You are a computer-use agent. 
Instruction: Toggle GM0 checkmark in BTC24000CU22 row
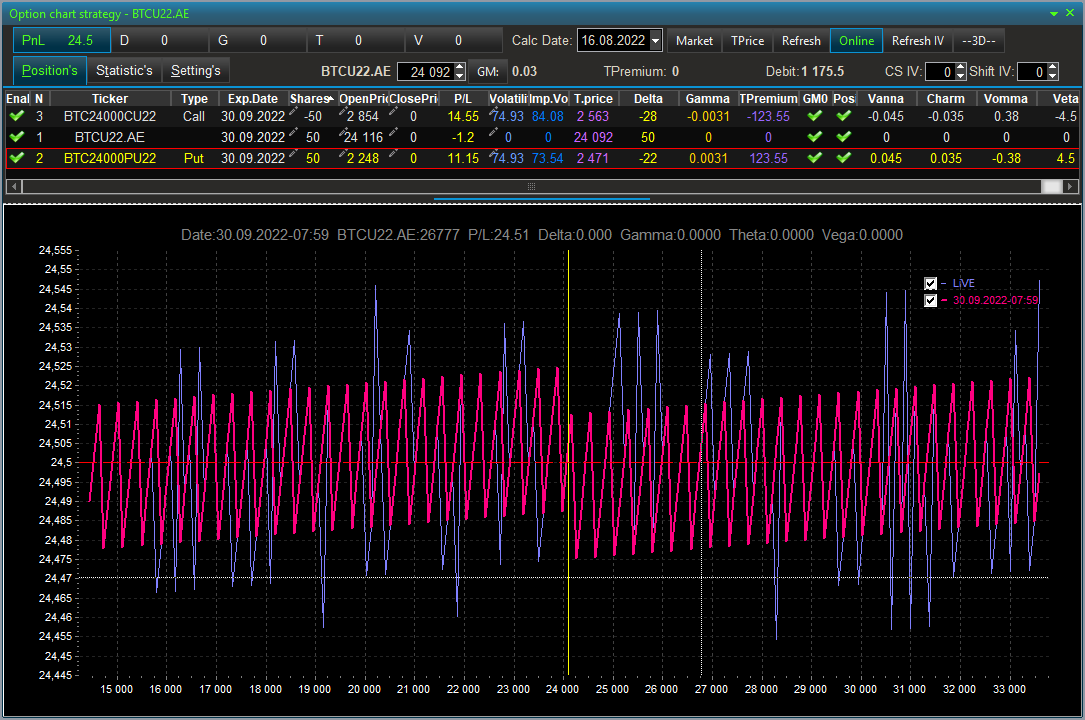tap(815, 116)
